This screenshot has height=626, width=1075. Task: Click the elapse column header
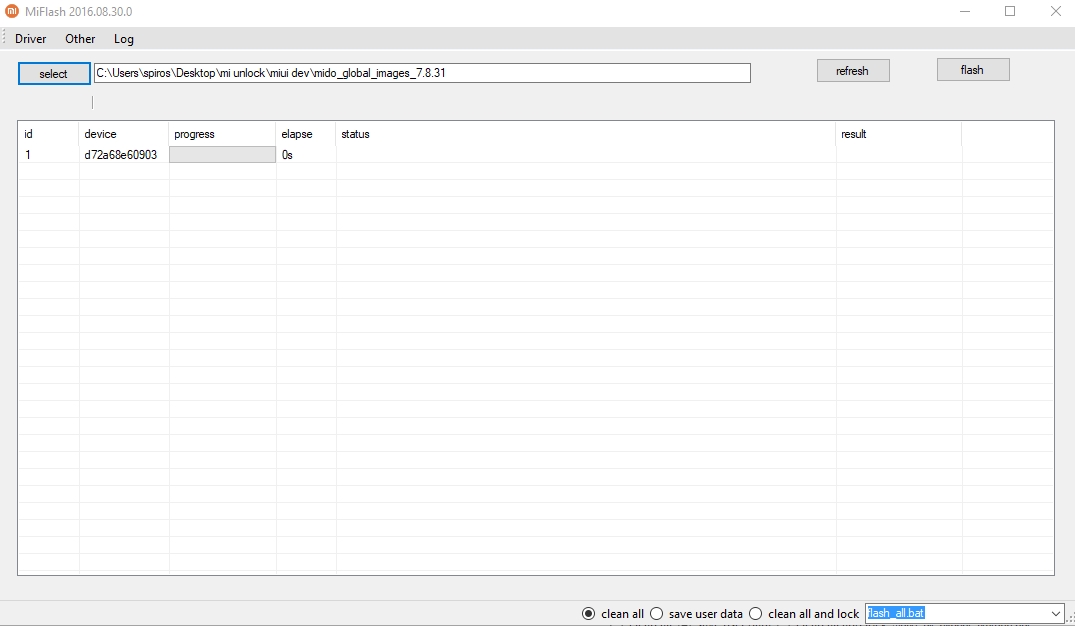pyautogui.click(x=306, y=134)
